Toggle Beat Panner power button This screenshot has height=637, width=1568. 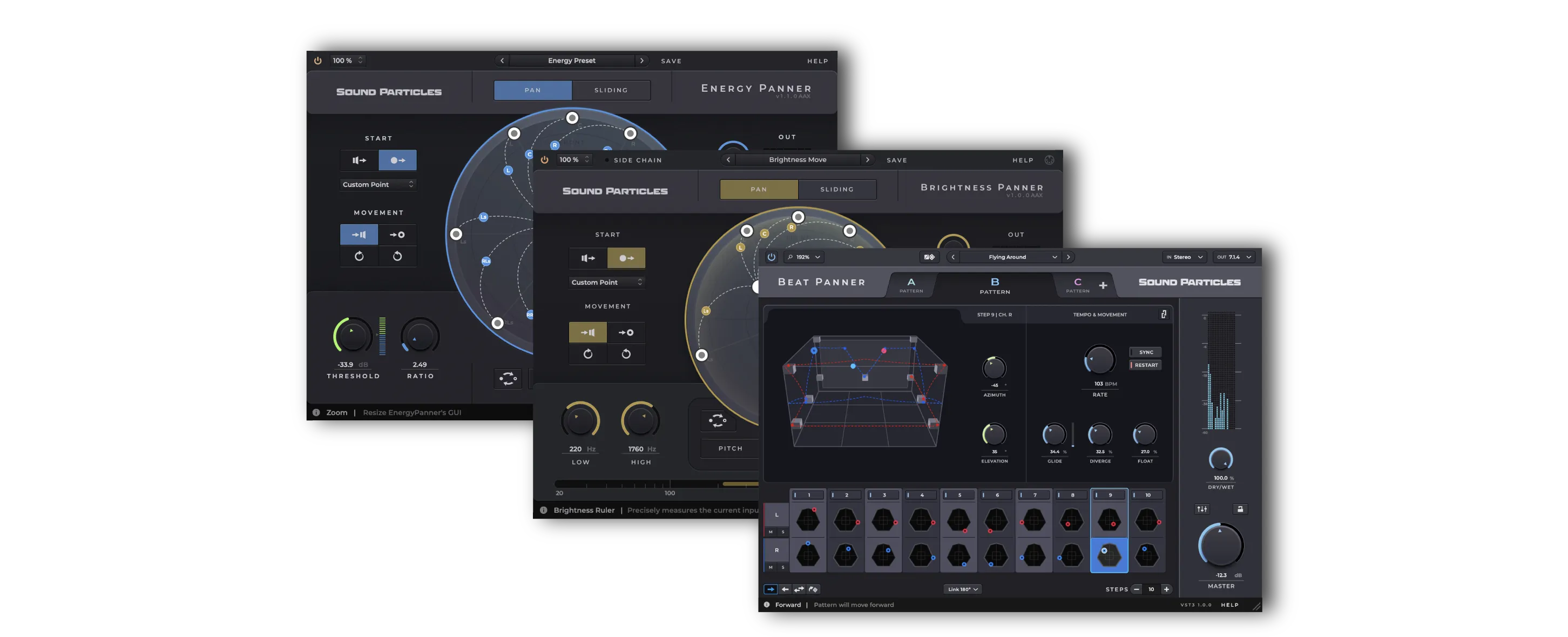point(771,257)
